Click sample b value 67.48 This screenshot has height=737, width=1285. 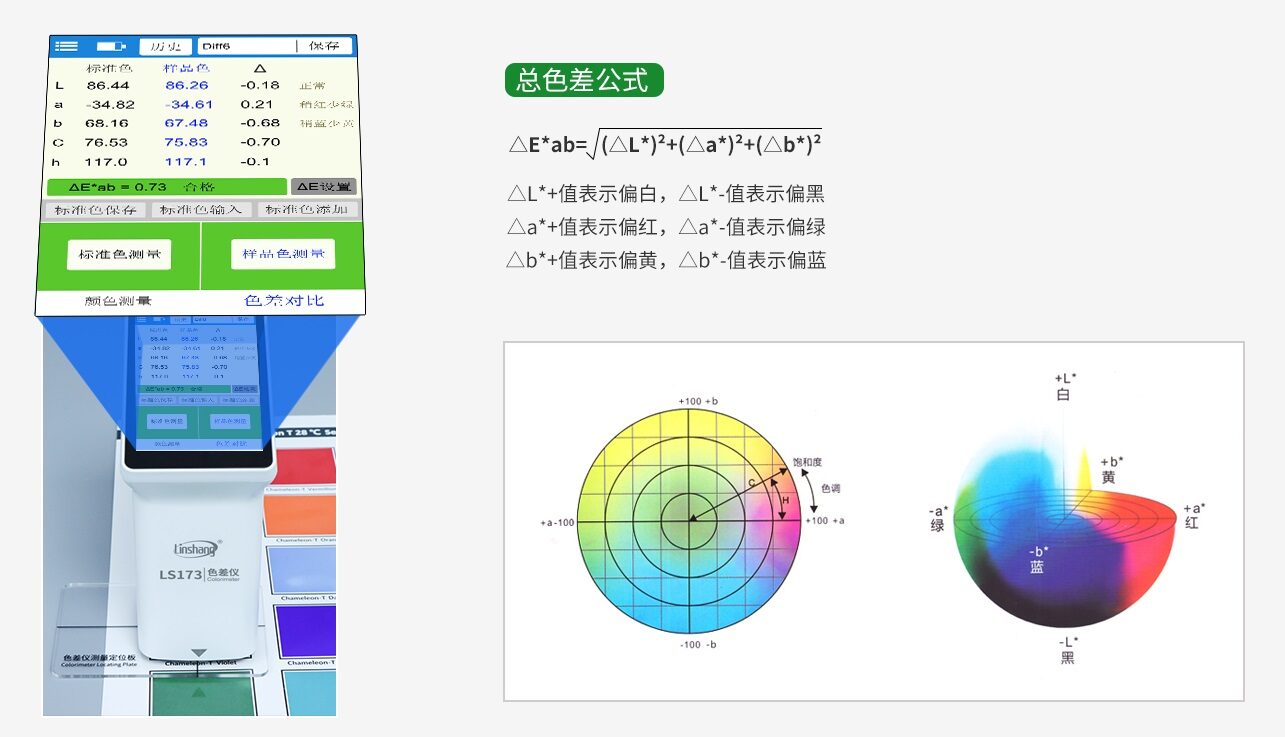point(187,123)
